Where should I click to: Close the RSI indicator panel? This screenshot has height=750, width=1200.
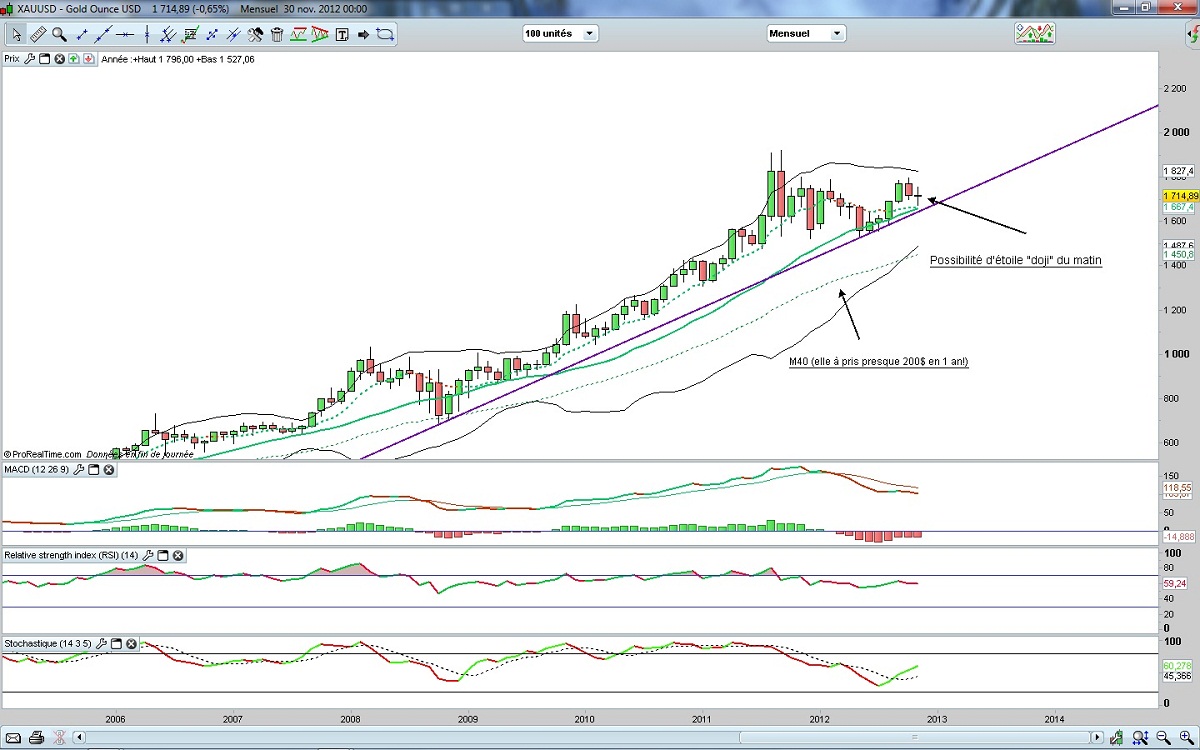pos(177,555)
